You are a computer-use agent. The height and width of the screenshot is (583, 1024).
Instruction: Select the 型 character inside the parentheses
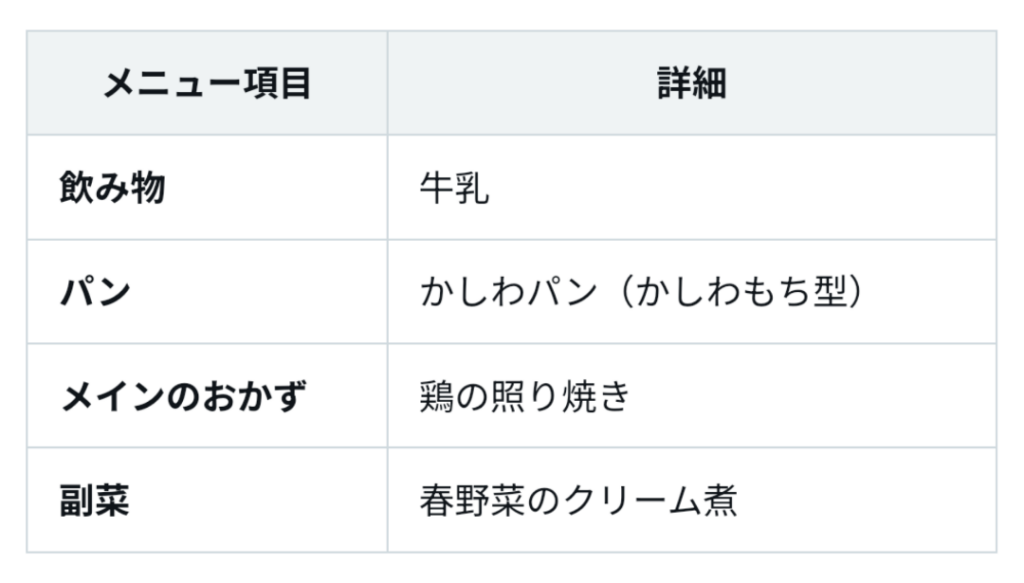(x=830, y=291)
